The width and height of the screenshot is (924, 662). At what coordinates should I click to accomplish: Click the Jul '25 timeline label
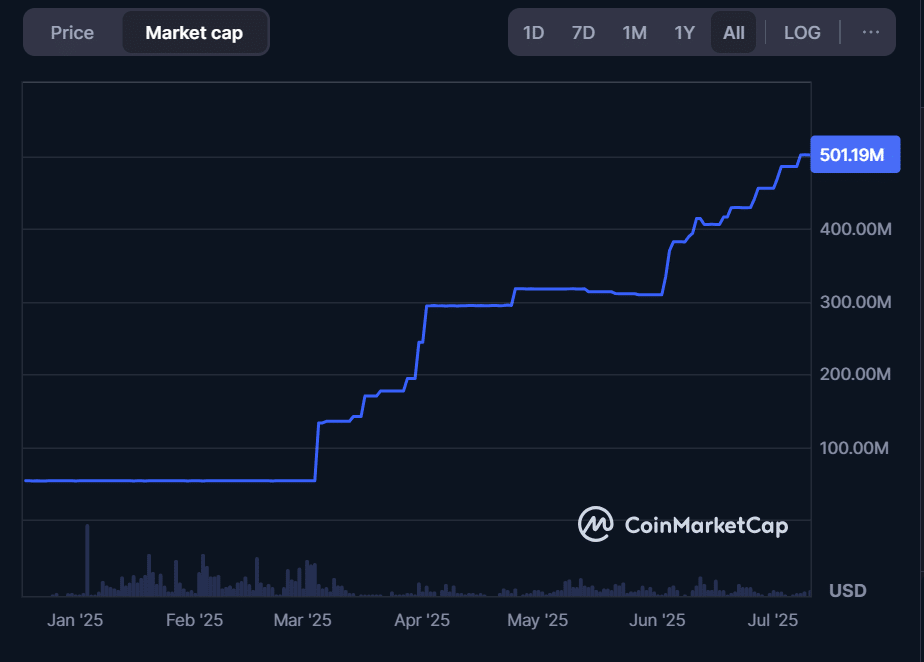(x=773, y=621)
